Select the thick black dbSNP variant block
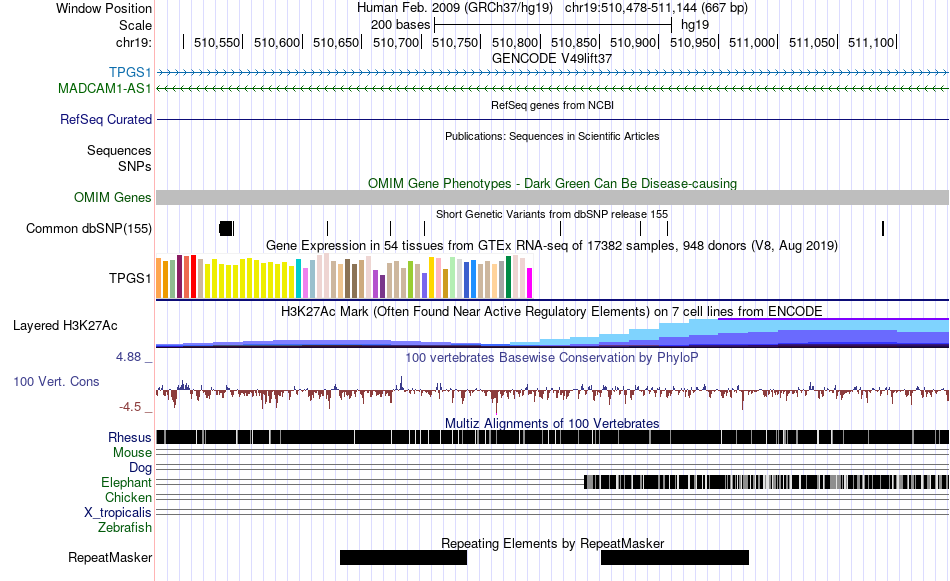The height and width of the screenshot is (581, 950). (226, 228)
